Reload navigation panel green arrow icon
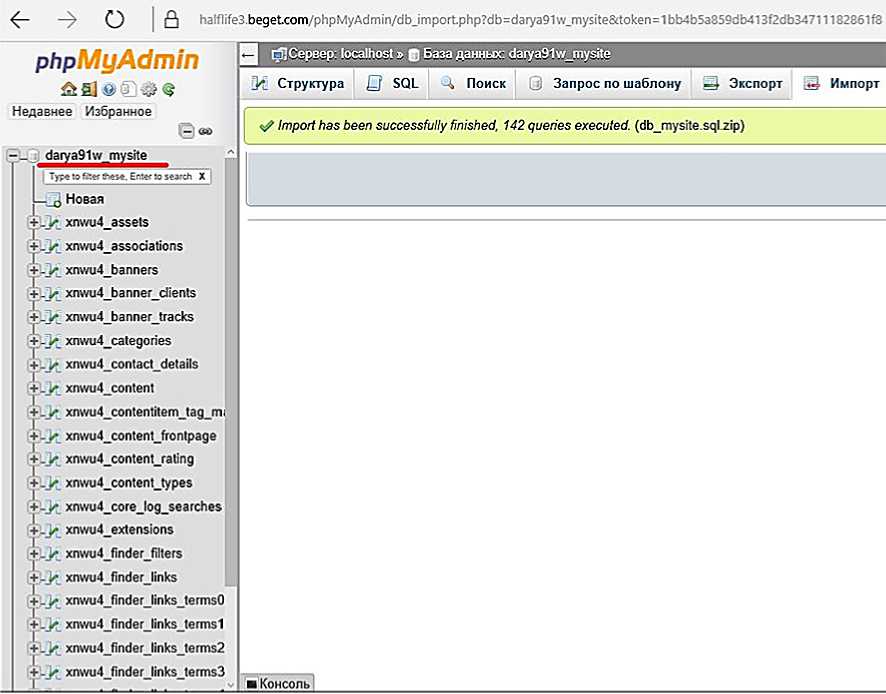 click(168, 89)
